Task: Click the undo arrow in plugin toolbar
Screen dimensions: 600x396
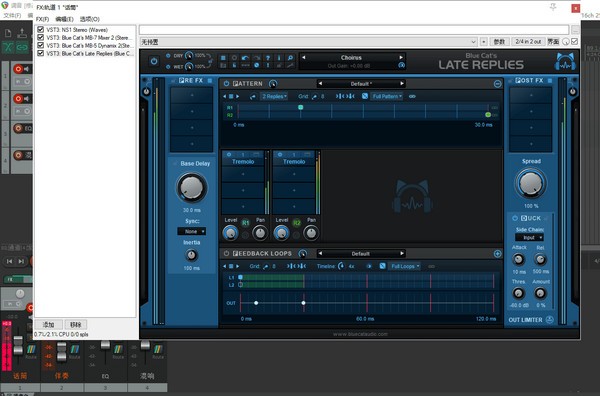Action: 245,58
